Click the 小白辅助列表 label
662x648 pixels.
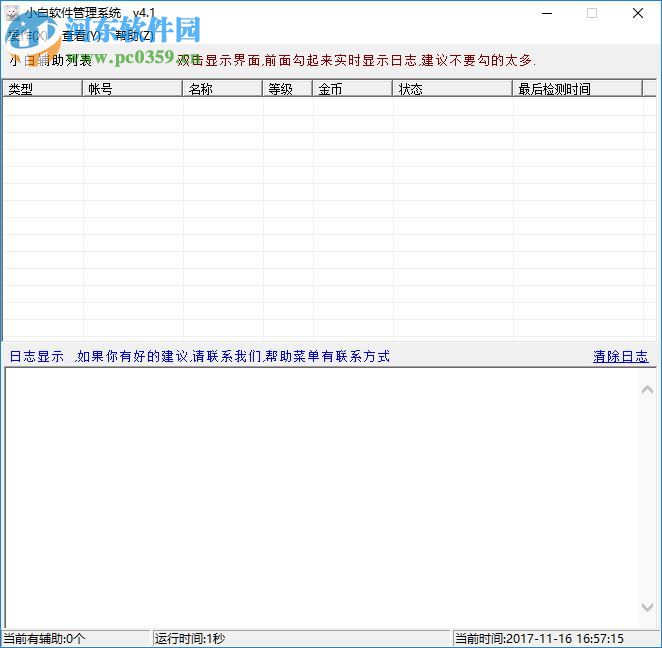coord(51,60)
